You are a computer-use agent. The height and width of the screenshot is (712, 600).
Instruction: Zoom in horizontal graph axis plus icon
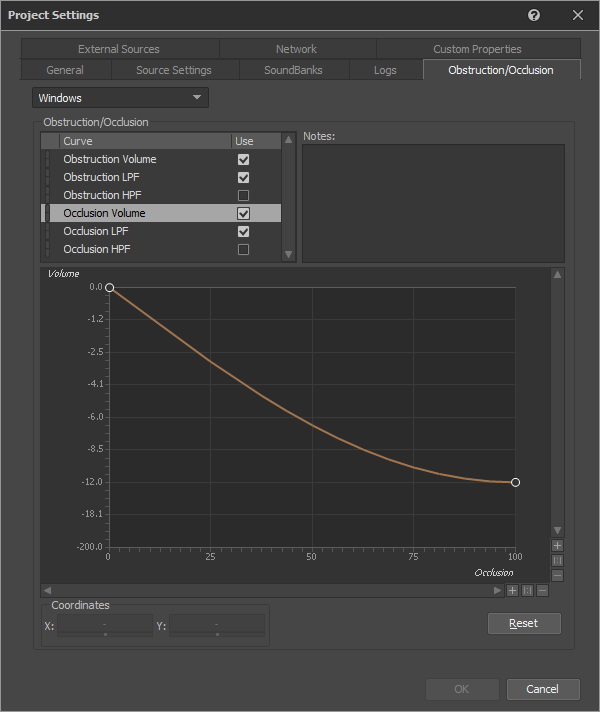click(512, 590)
